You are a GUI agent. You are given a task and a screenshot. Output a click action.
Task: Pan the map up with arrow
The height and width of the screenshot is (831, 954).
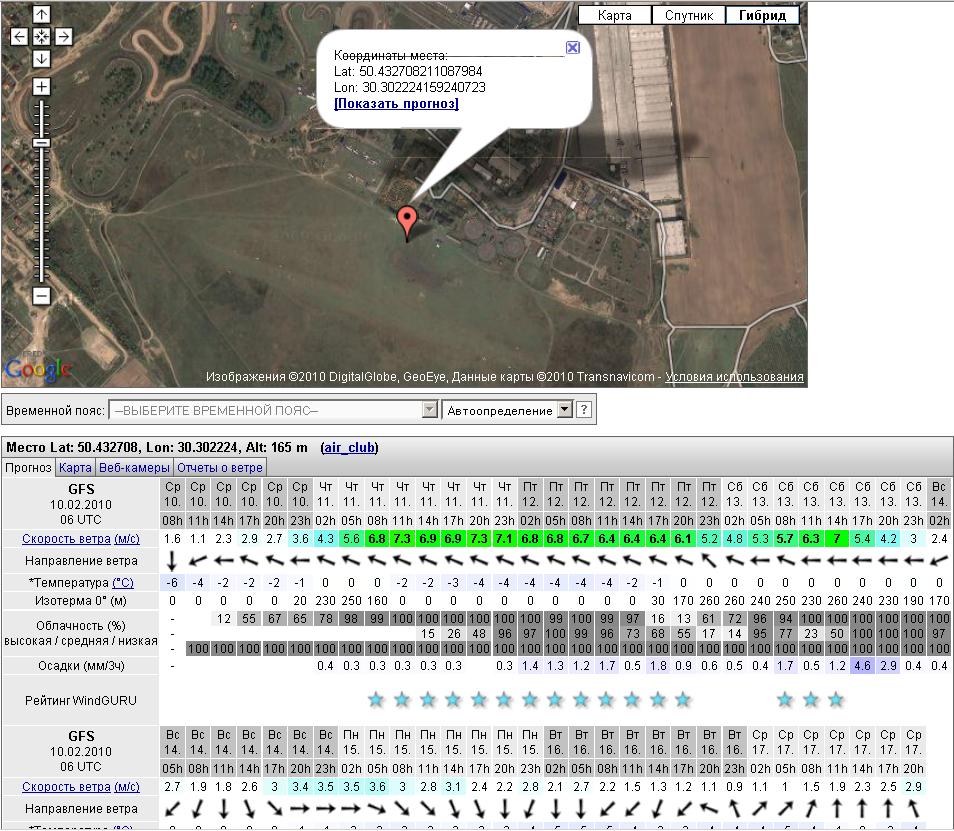click(41, 15)
